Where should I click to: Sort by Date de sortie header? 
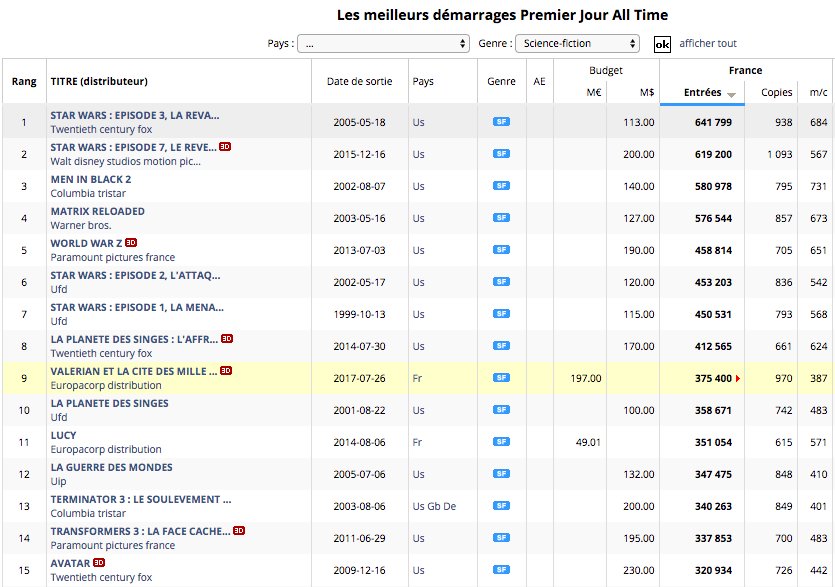[x=359, y=81]
